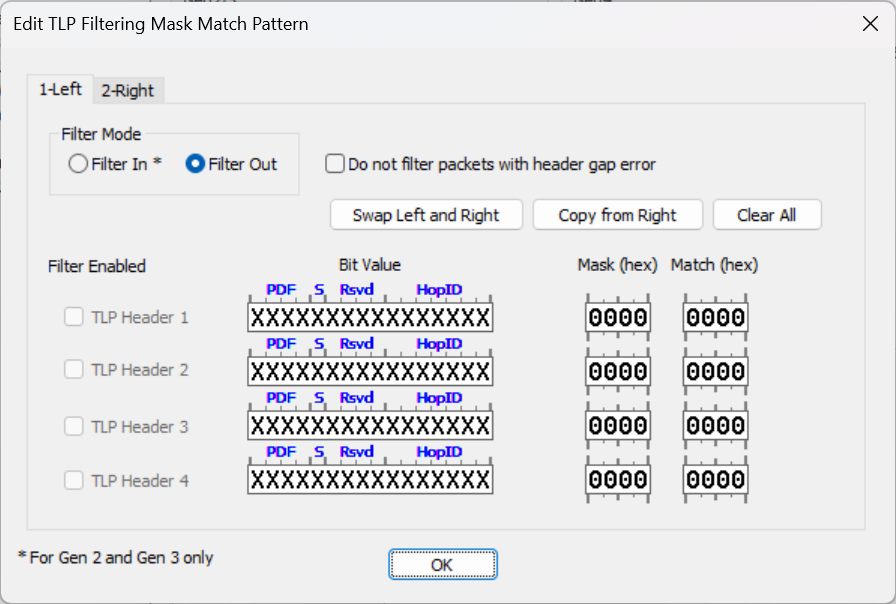Image resolution: width=896 pixels, height=604 pixels.
Task: Select the Filter In radio button
Action: tap(78, 164)
